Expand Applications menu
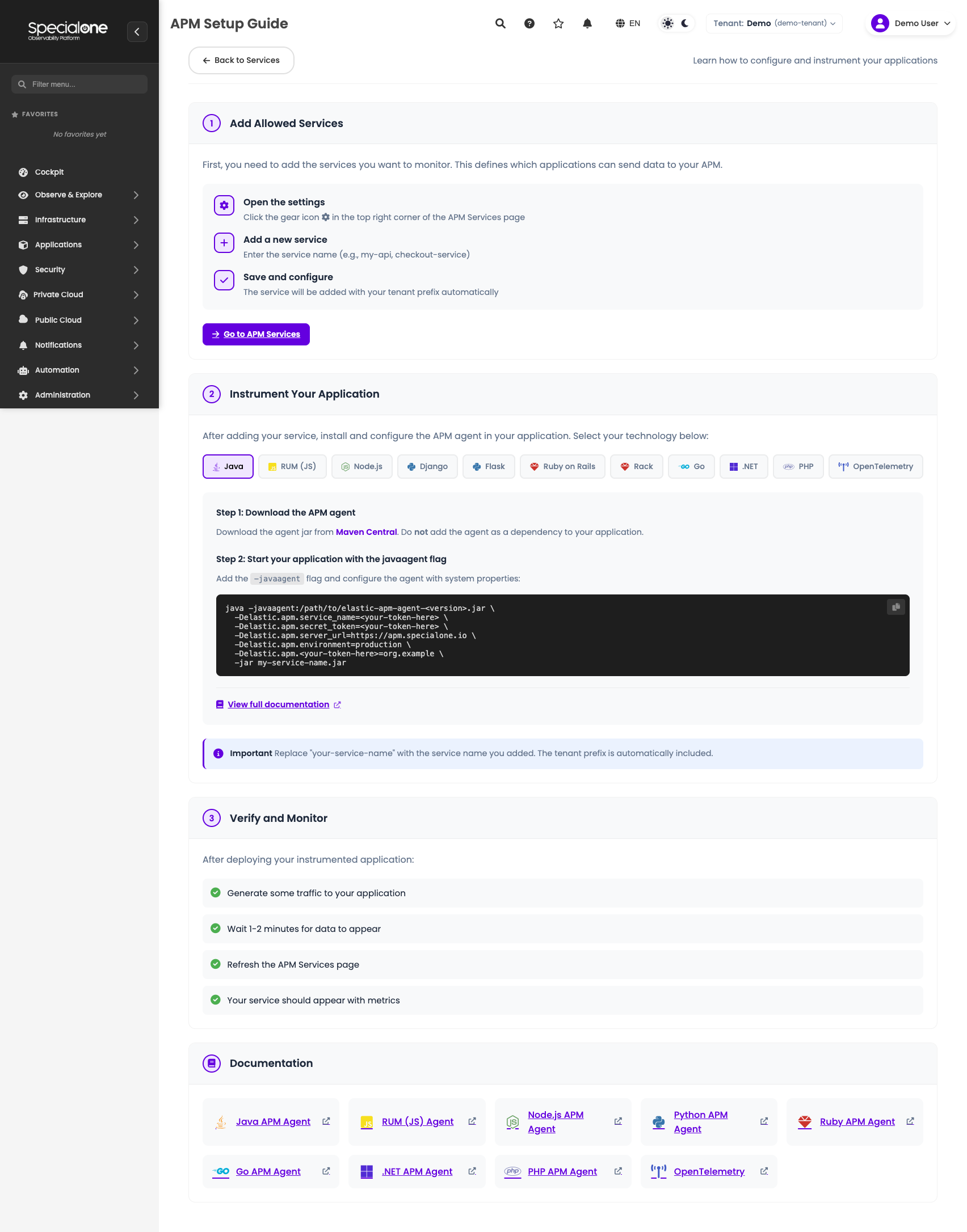967x1232 pixels. coord(79,244)
